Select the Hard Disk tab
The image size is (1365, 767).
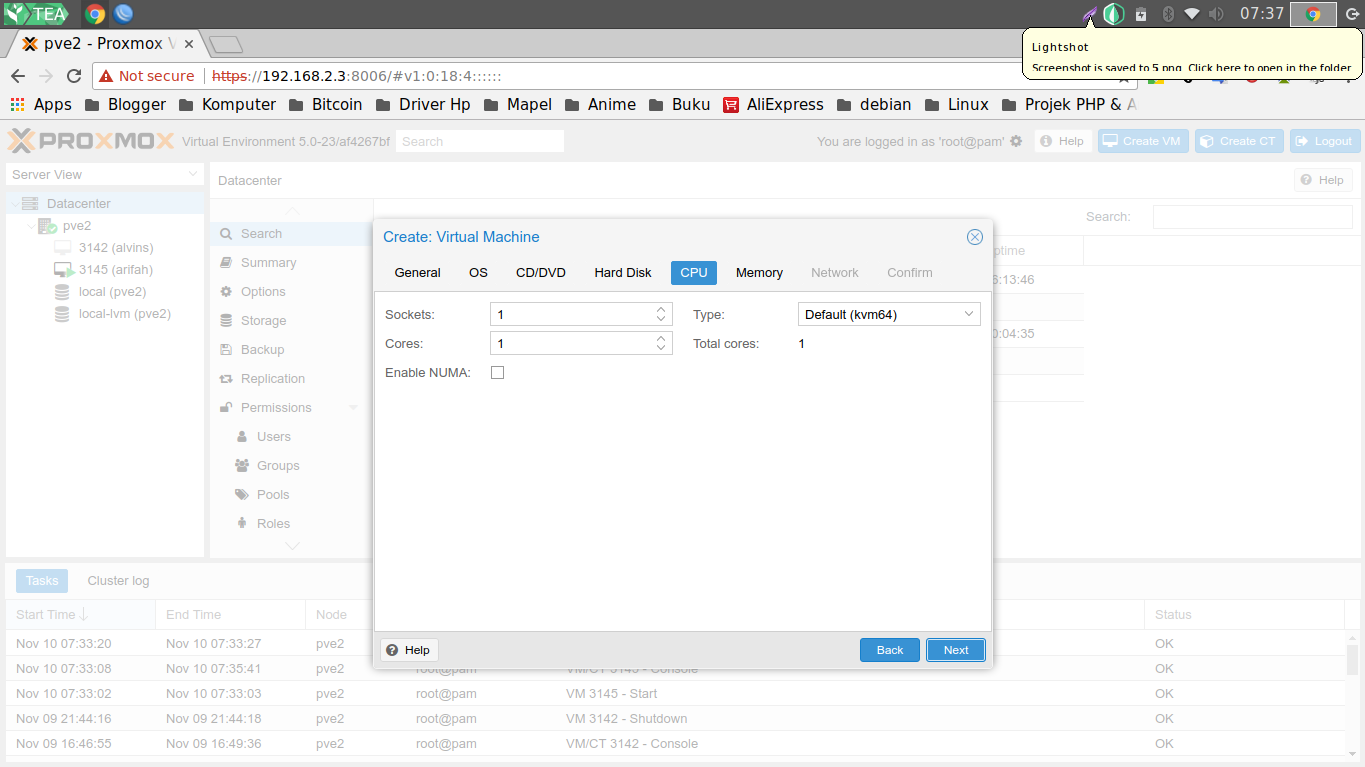(x=623, y=272)
